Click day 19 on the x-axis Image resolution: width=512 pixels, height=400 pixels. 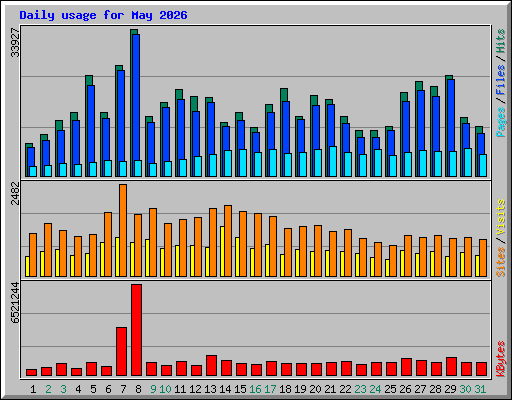(x=300, y=389)
